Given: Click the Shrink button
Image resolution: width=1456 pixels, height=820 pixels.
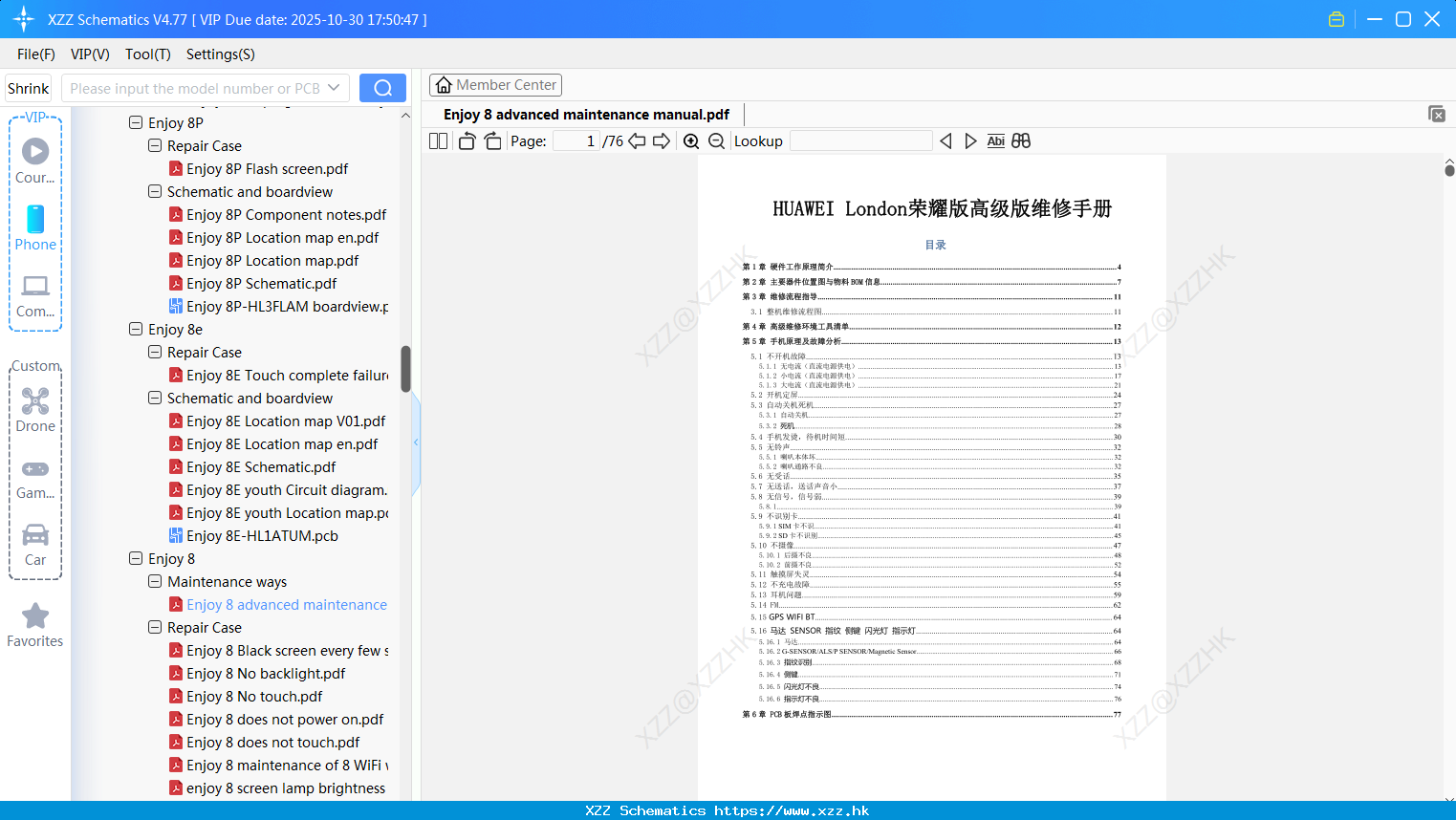Looking at the screenshot, I should pos(29,89).
